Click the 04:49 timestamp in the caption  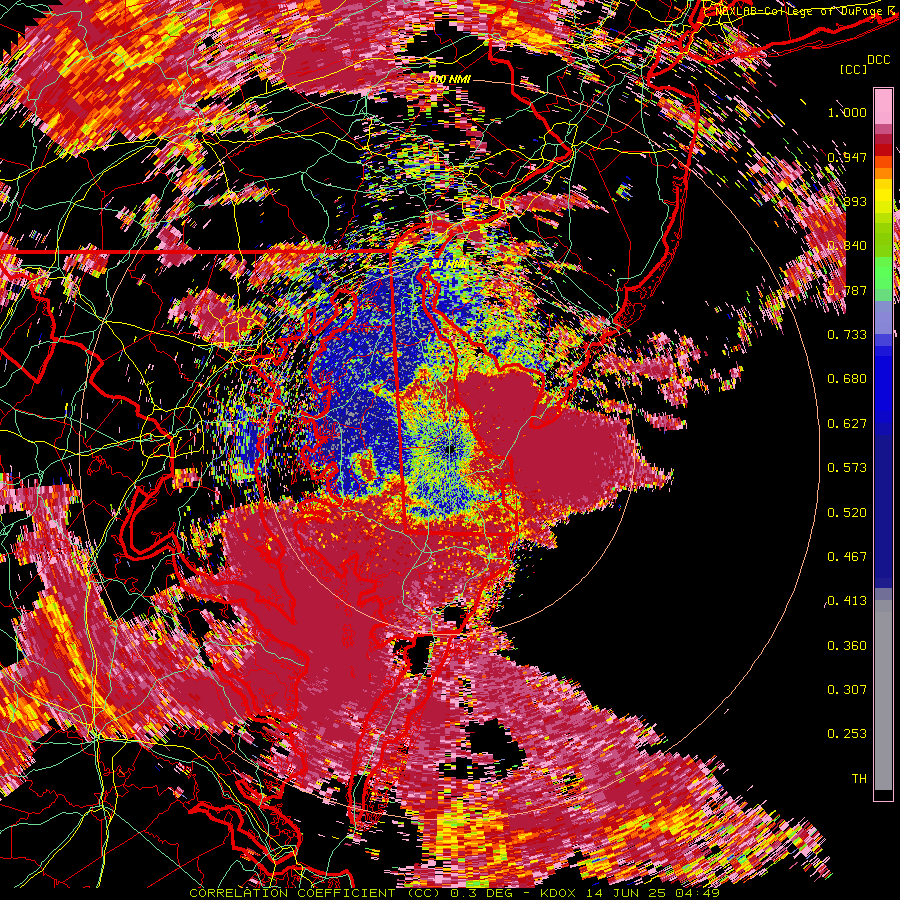click(x=696, y=894)
